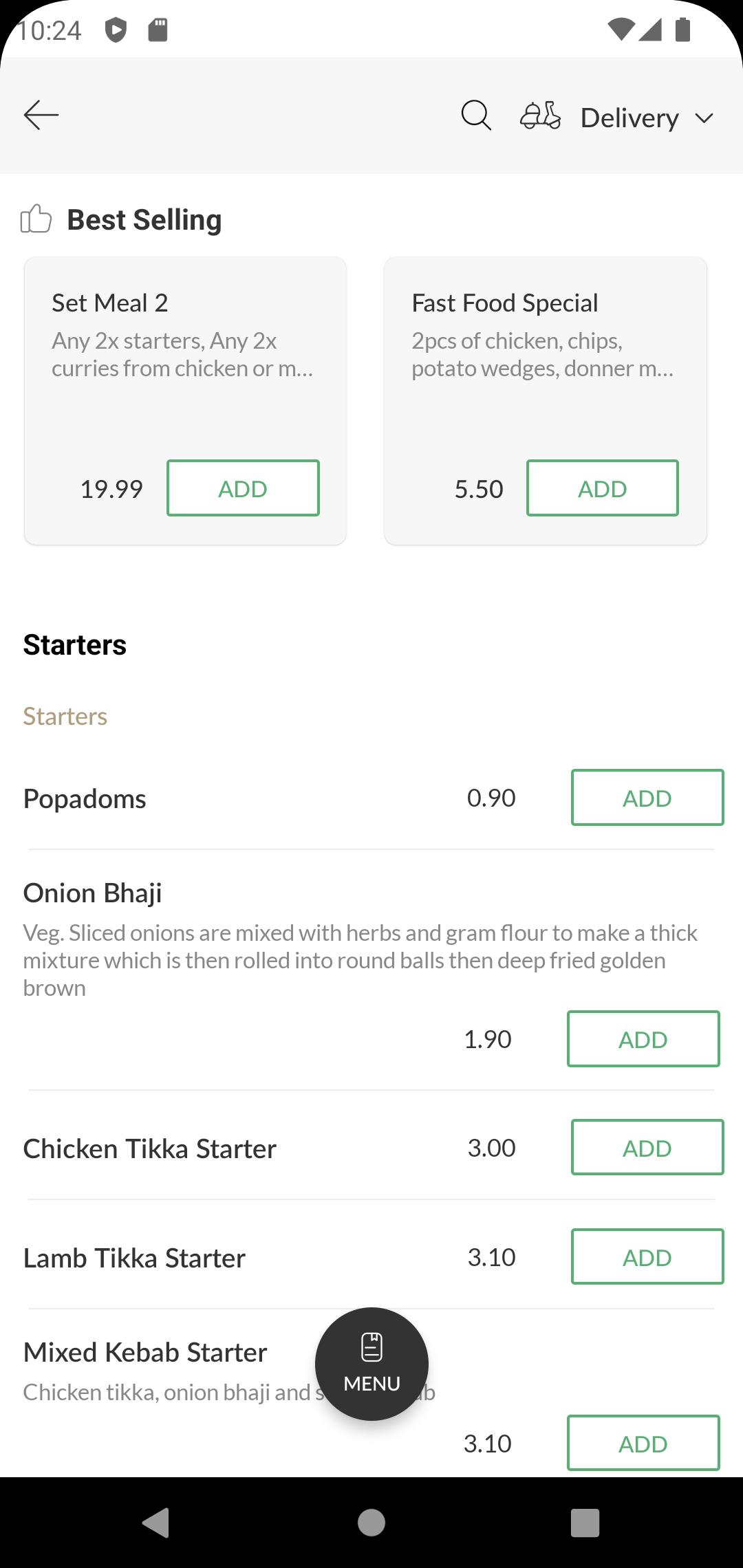Add Set Meal 2 to order
The image size is (743, 1568).
point(243,488)
